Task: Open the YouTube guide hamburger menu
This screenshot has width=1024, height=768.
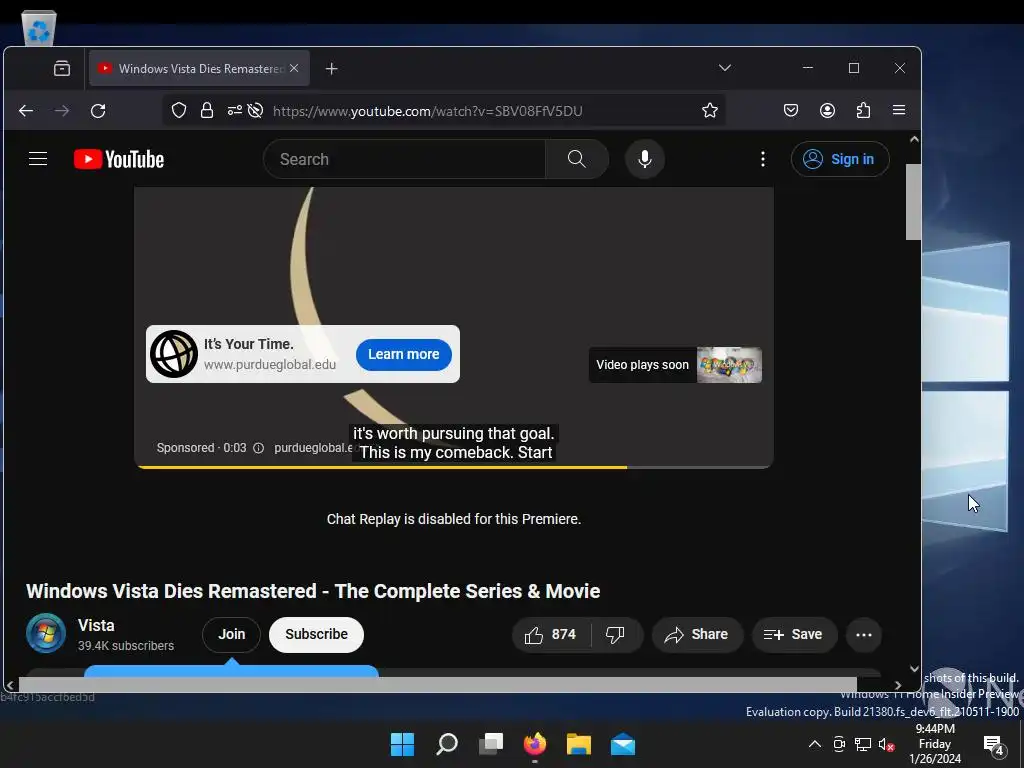Action: click(x=38, y=159)
